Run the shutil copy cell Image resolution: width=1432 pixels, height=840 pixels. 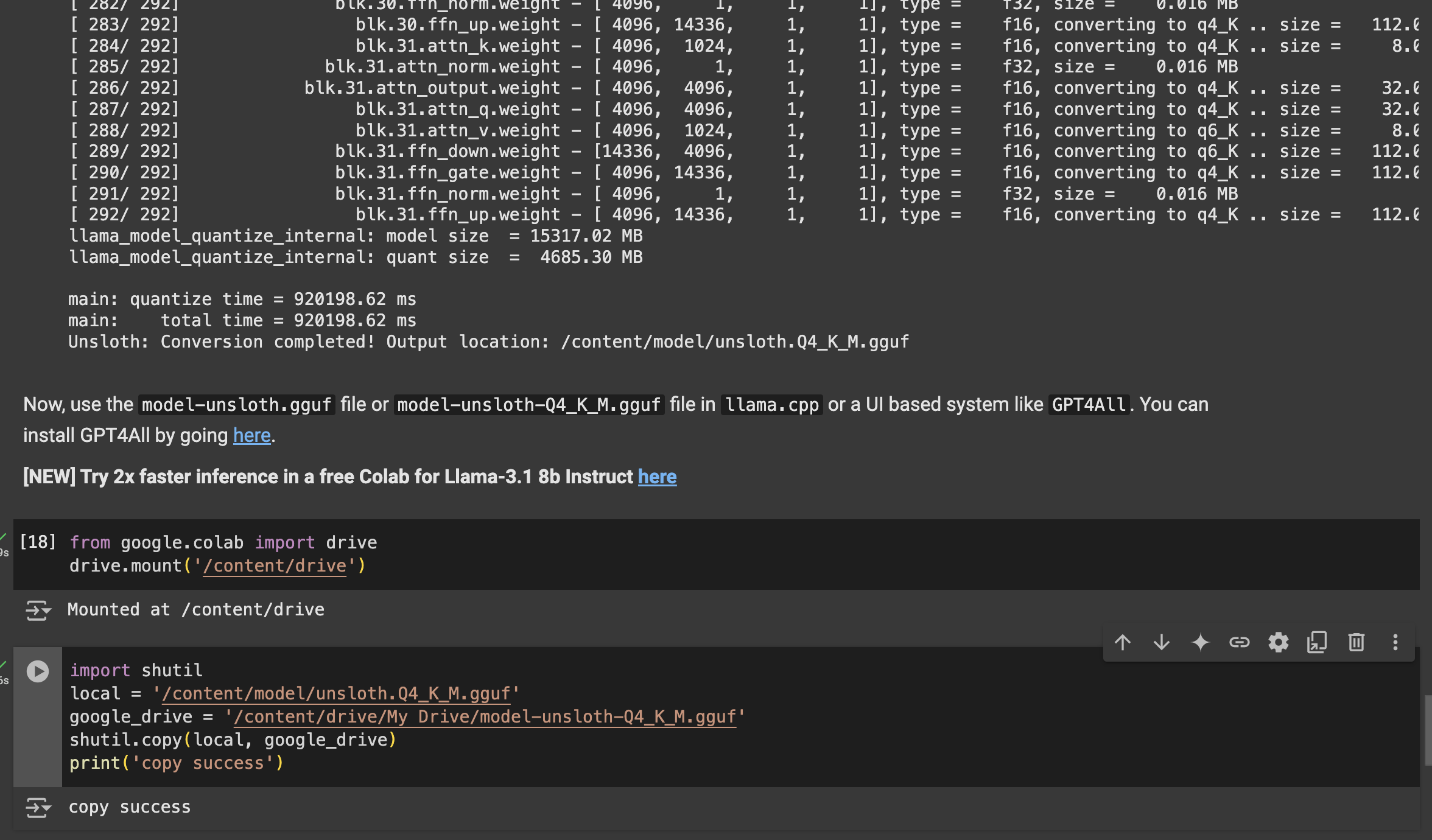coord(38,671)
